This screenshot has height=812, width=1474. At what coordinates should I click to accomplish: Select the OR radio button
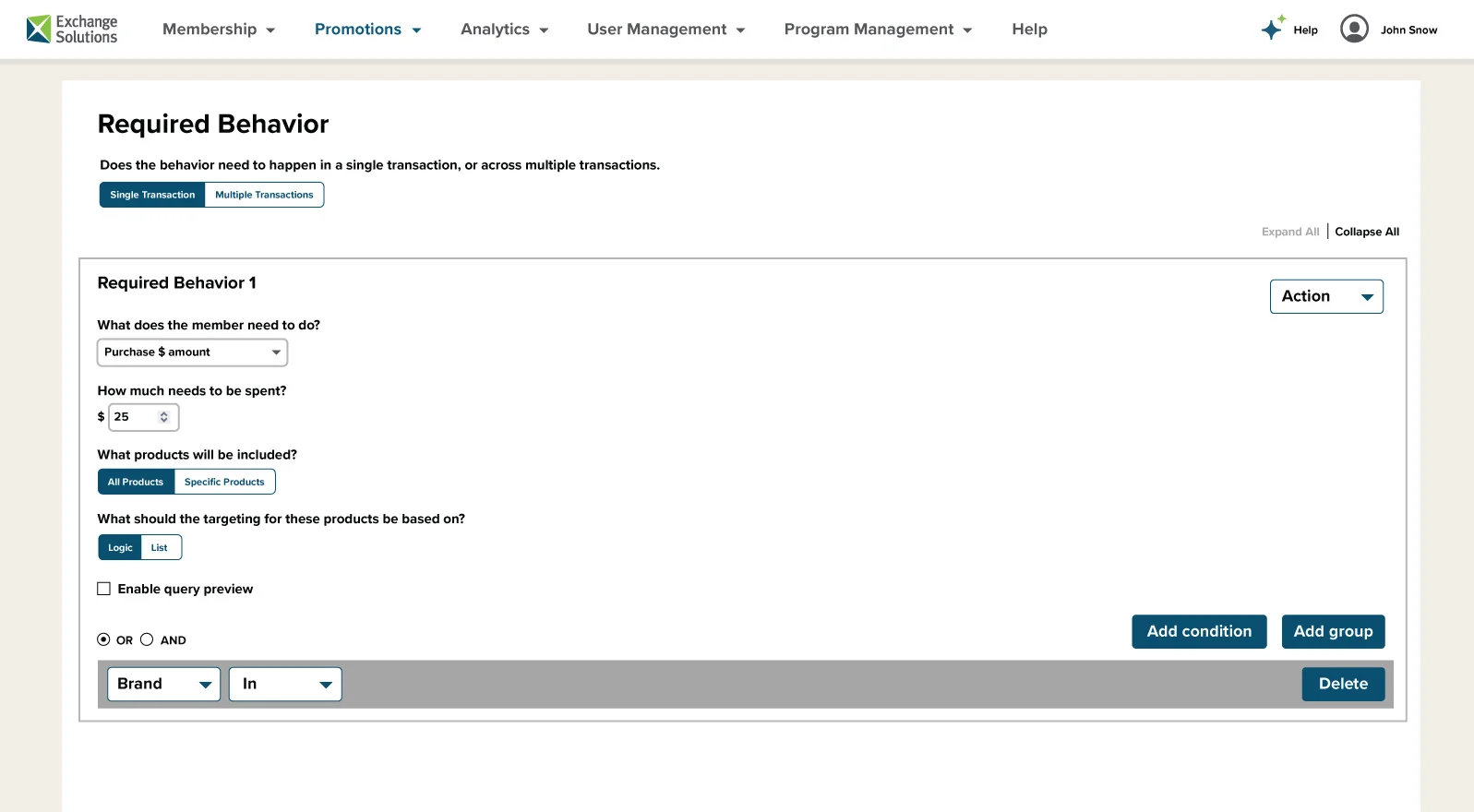103,639
